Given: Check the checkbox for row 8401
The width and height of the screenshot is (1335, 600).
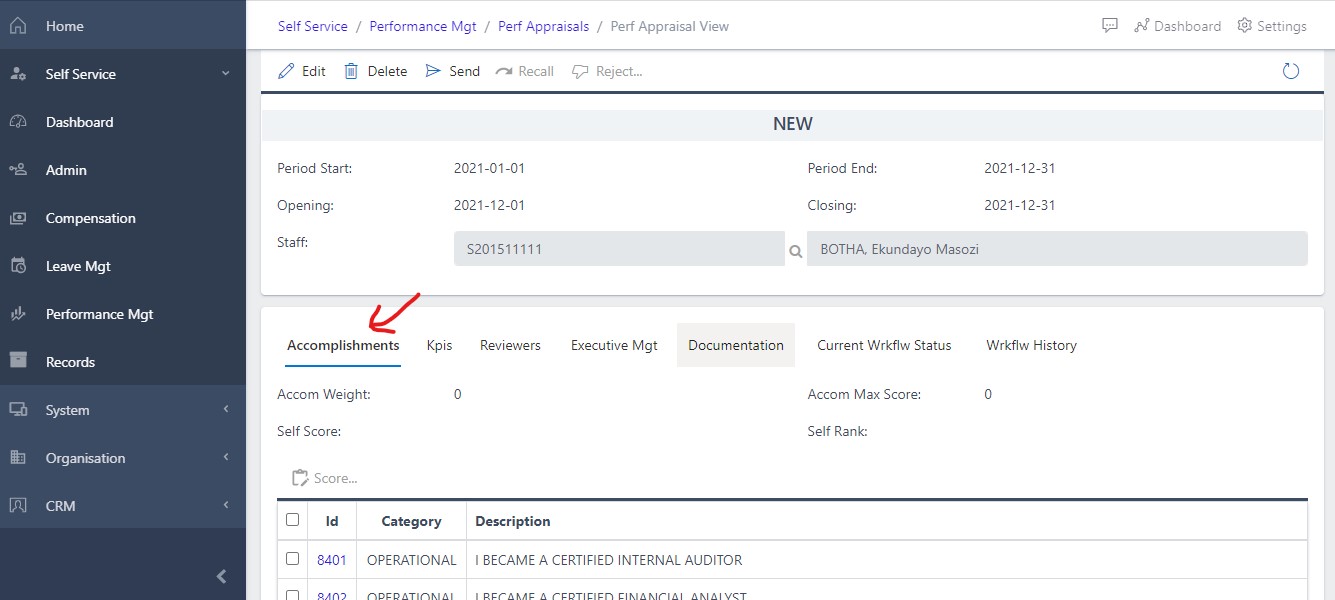Looking at the screenshot, I should click(x=293, y=559).
